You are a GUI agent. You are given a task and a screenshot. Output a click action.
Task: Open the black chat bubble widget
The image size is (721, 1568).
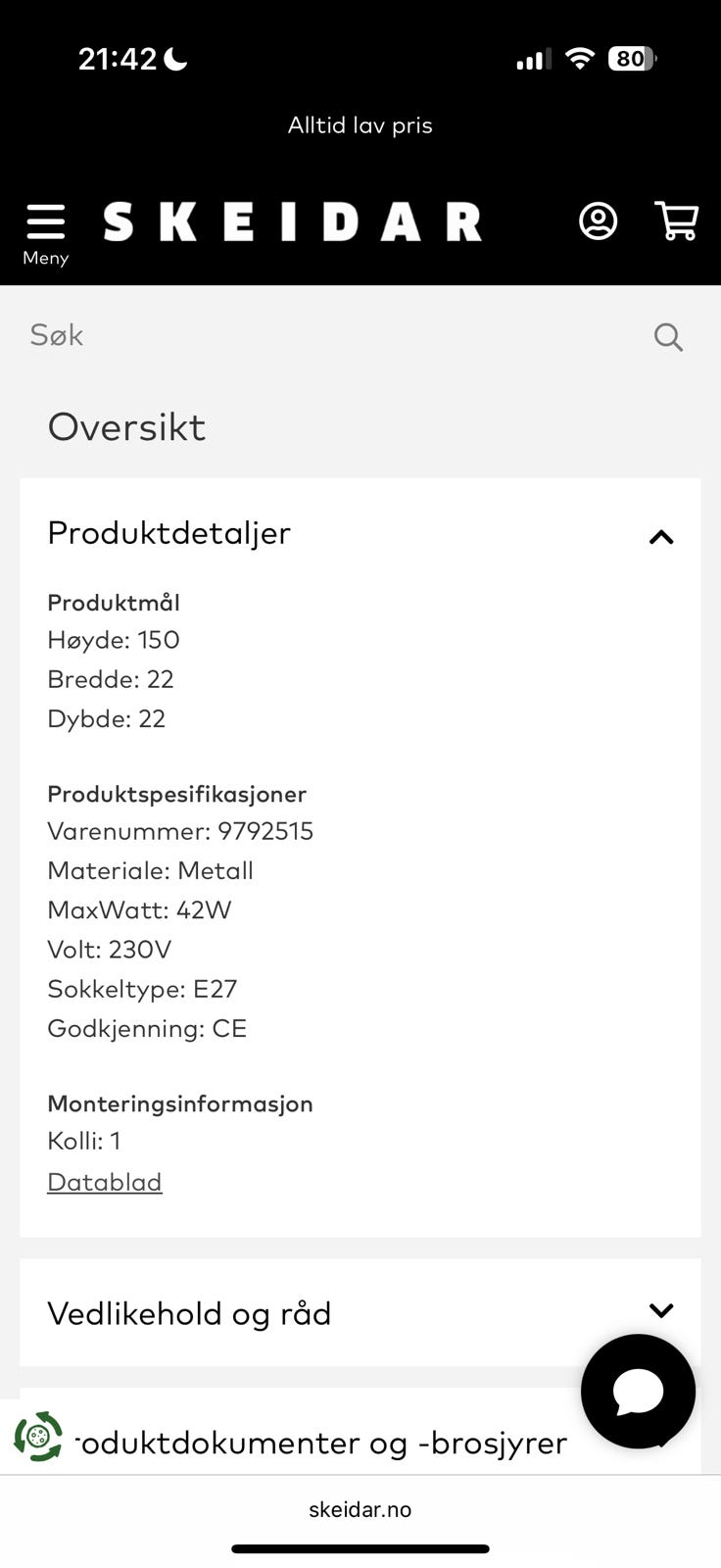(638, 1391)
